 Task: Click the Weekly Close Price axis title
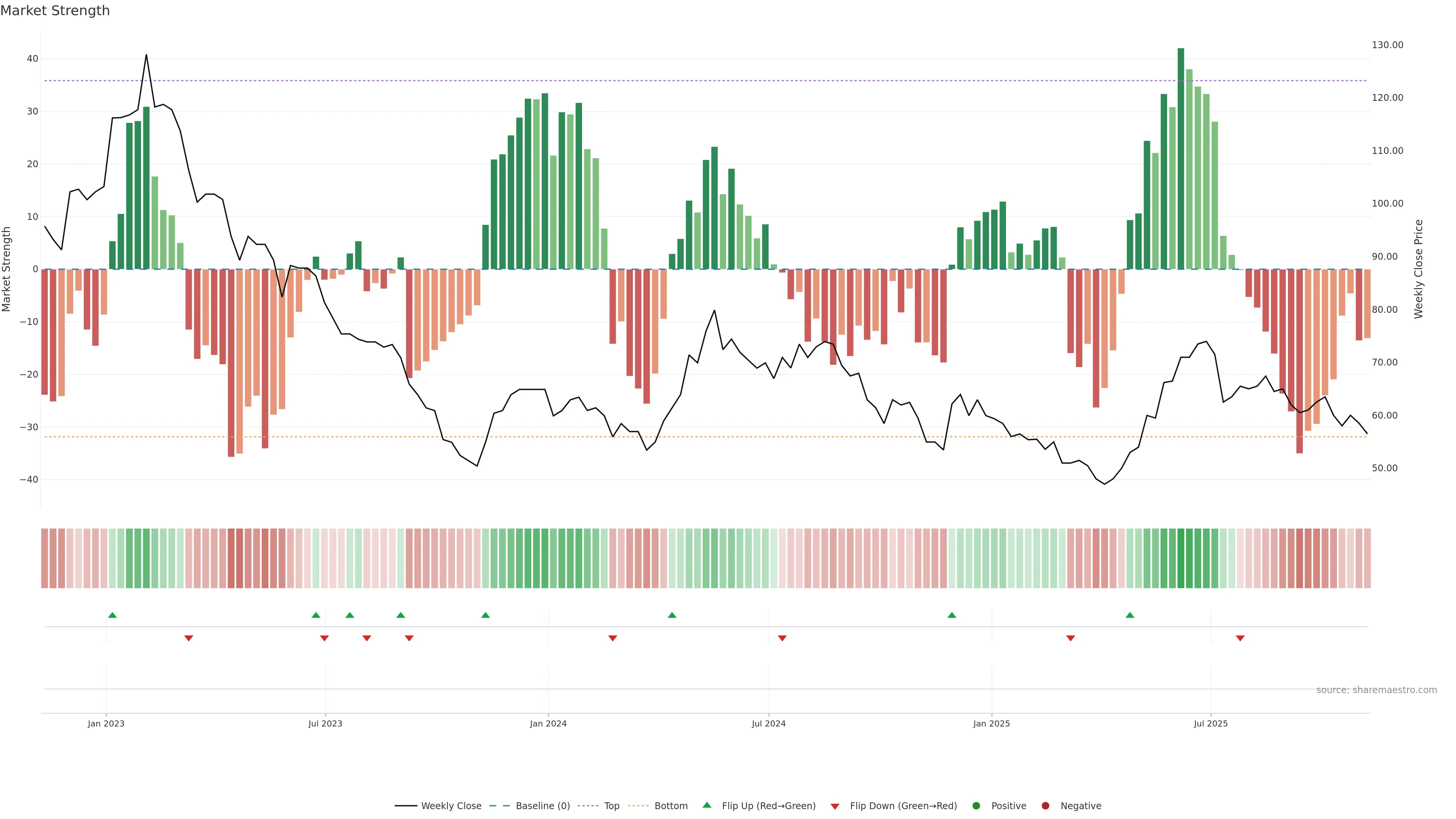tap(1418, 269)
